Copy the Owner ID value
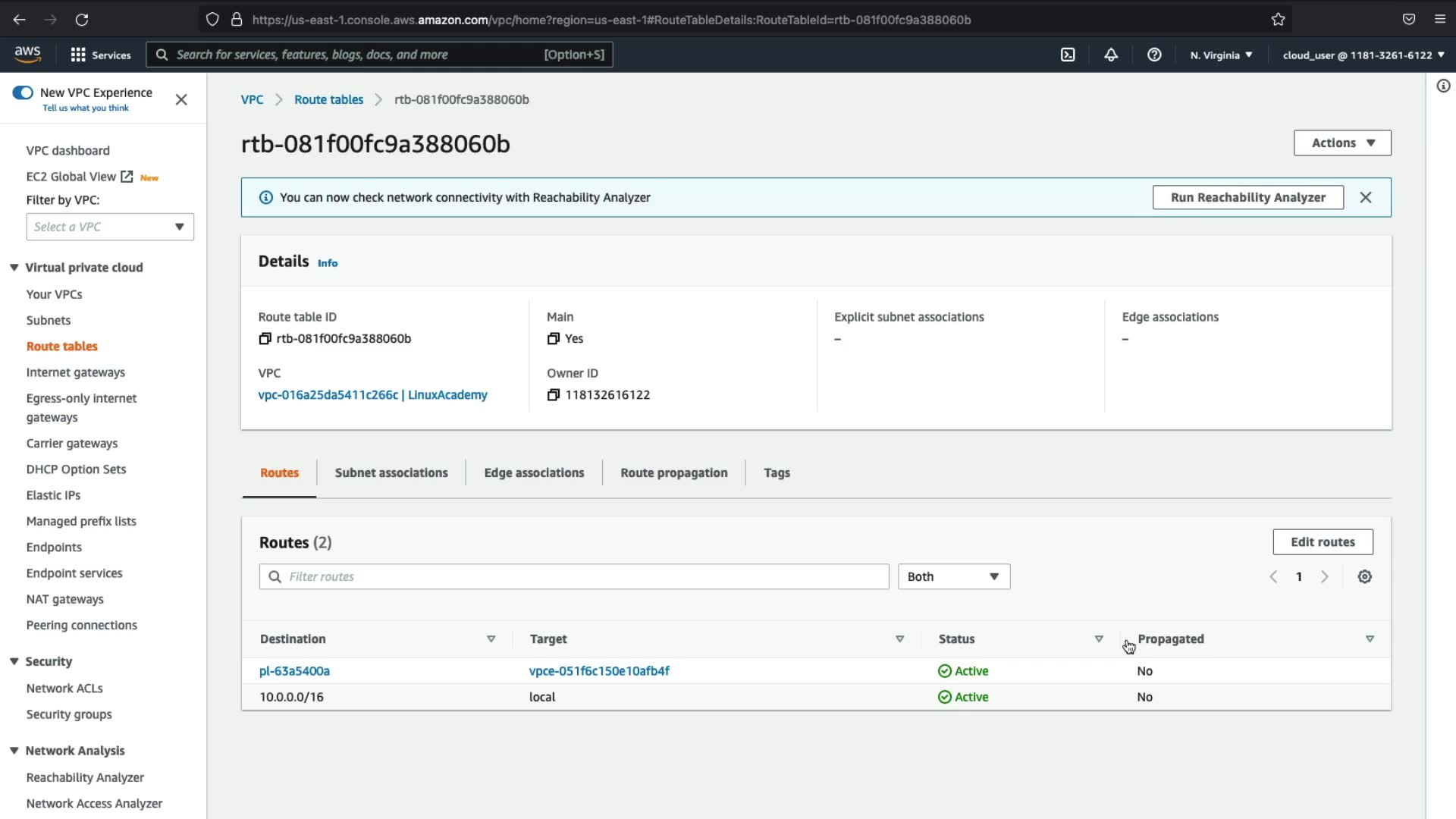The image size is (1456, 819). [554, 395]
